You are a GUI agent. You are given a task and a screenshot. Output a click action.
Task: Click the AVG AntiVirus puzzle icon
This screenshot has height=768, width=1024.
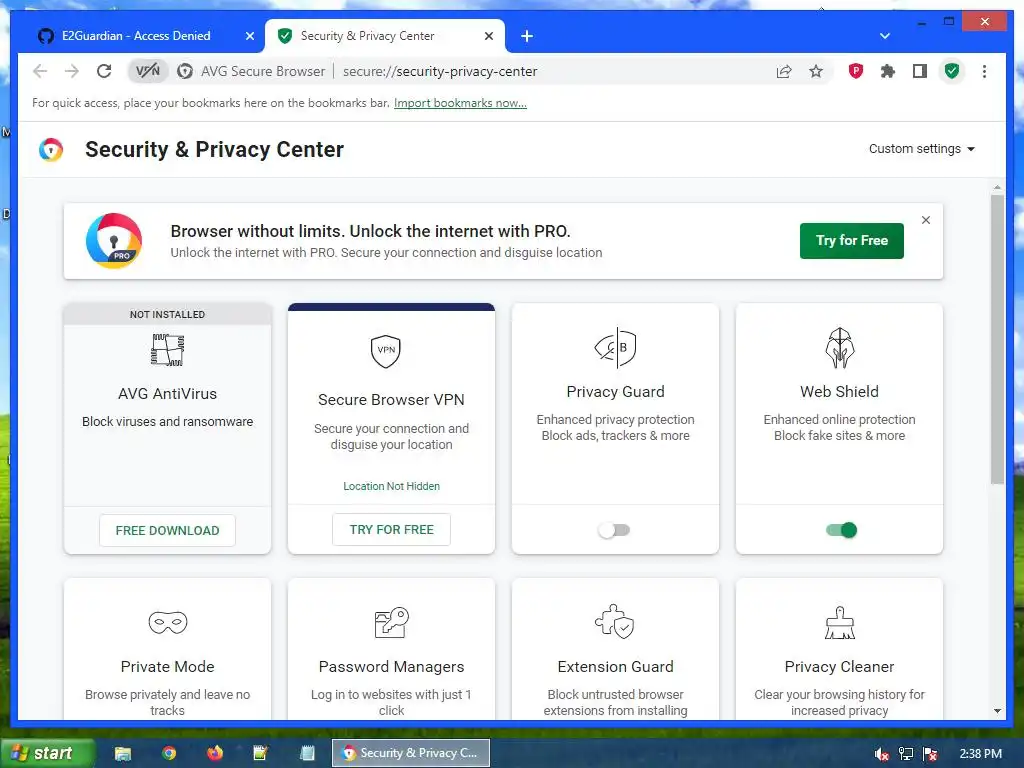(x=167, y=350)
